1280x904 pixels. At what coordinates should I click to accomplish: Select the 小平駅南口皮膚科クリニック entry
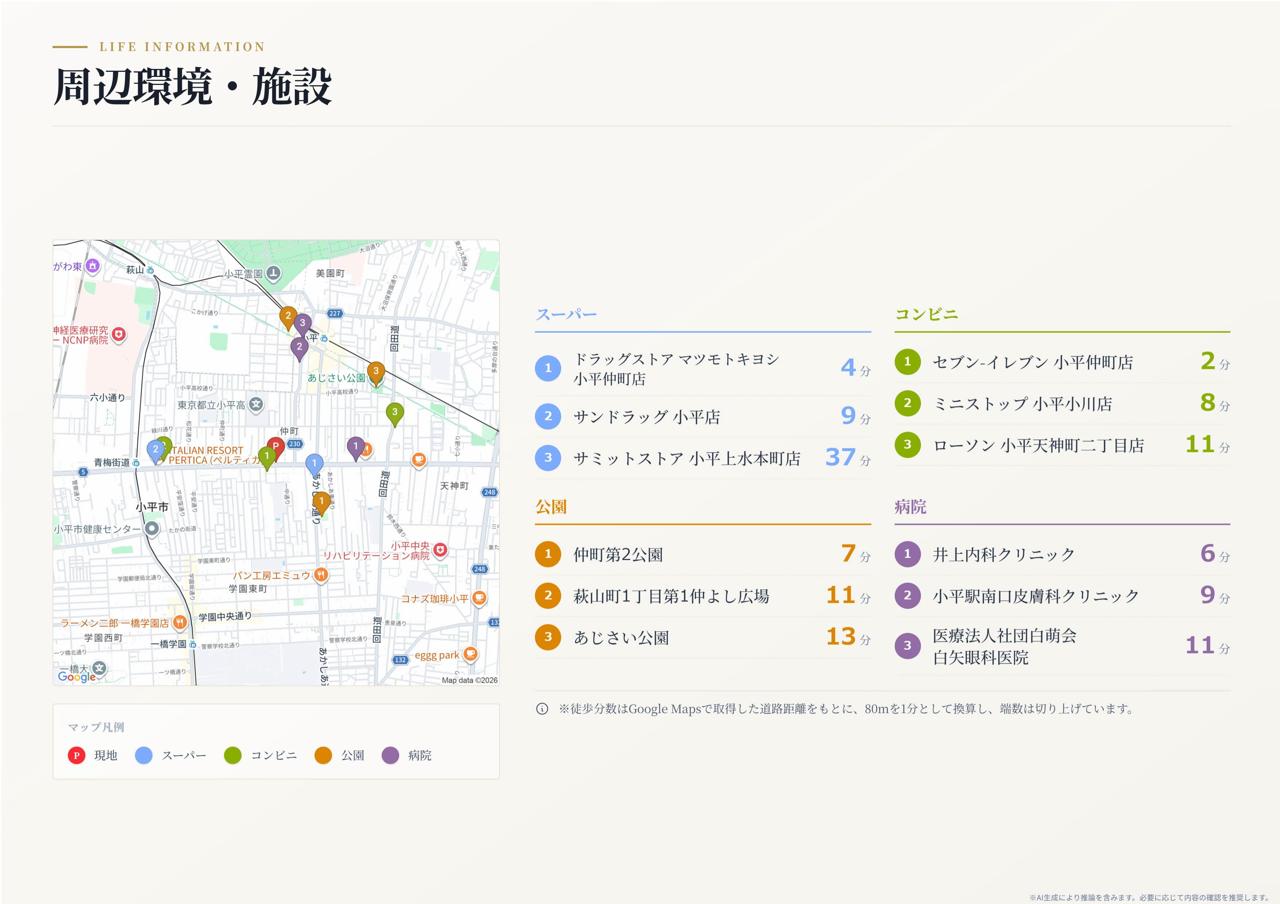1062,596
